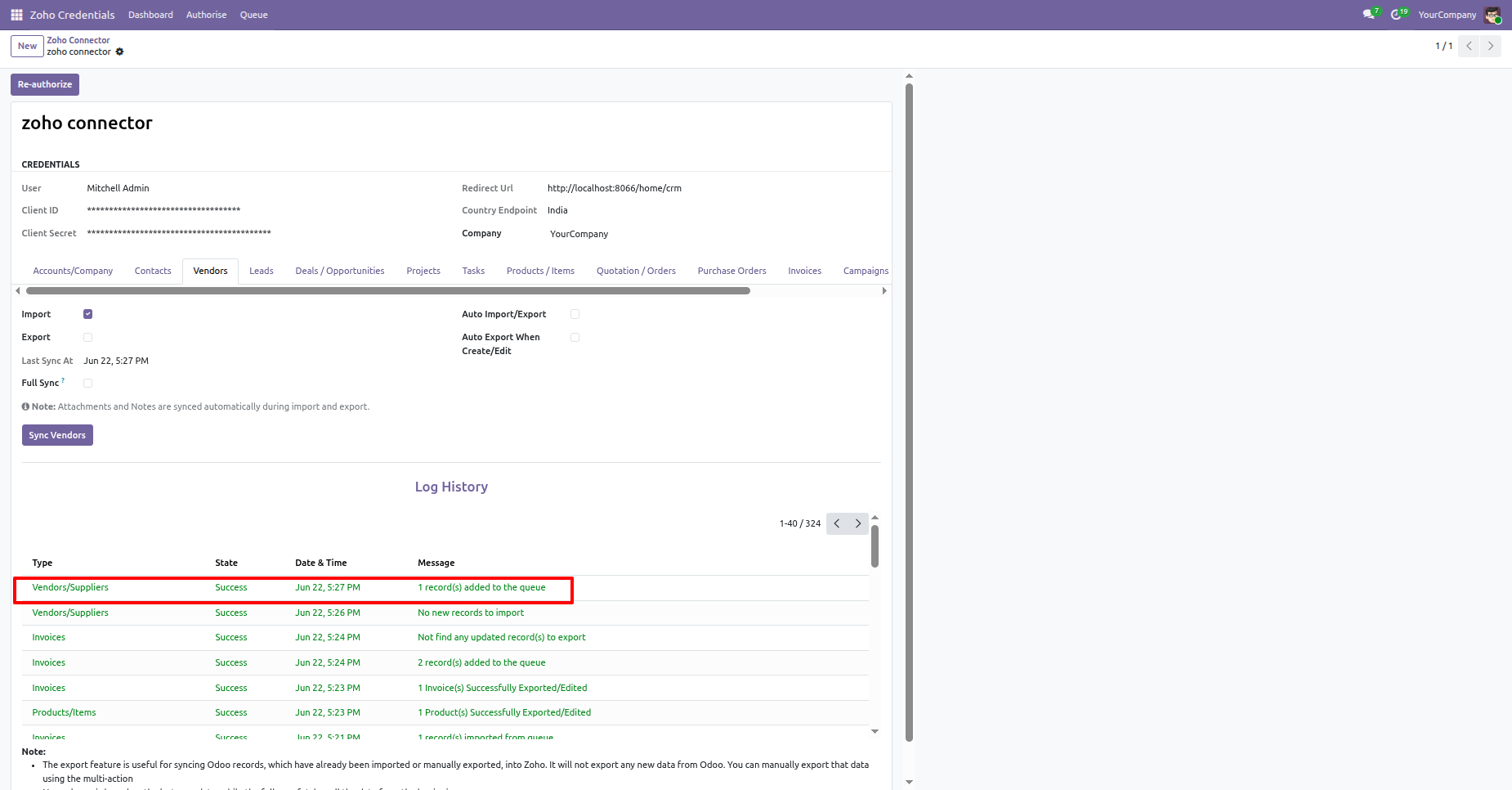1512x790 pixels.
Task: Enable Auto Export When Create/Edit checkbox
Action: point(575,337)
